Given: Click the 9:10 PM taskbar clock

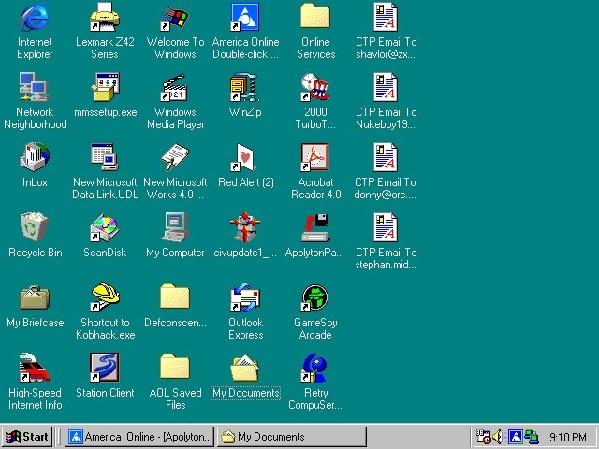Looking at the screenshot, I should 568,437.
